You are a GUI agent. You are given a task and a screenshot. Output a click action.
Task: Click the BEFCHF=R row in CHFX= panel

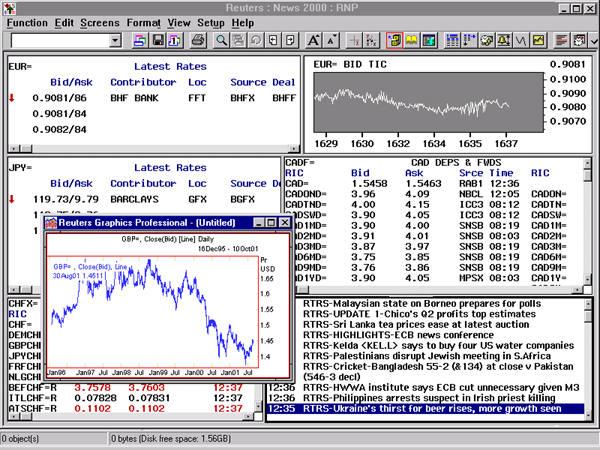coord(130,388)
